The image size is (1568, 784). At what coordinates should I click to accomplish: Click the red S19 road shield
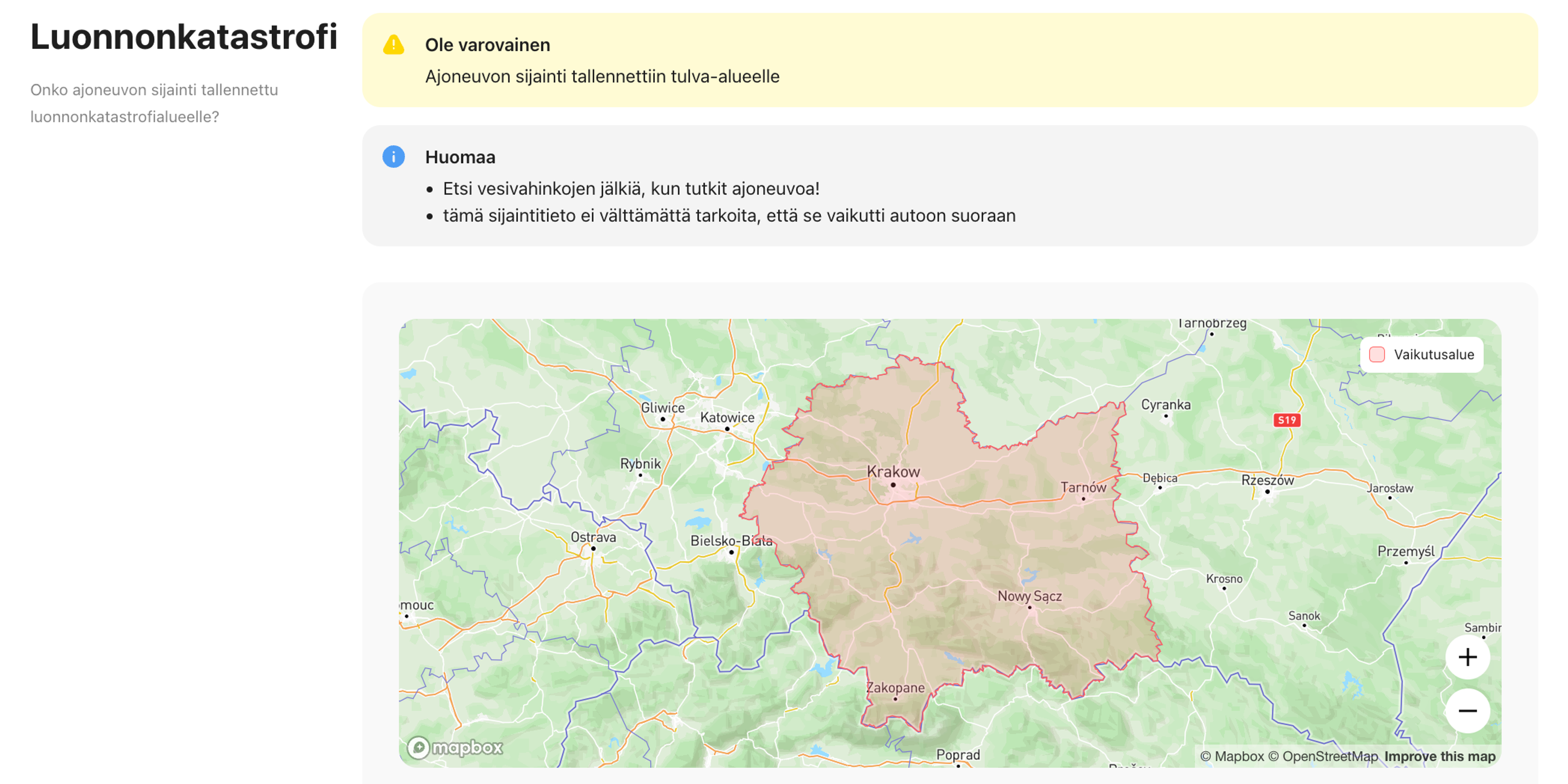(x=1286, y=420)
